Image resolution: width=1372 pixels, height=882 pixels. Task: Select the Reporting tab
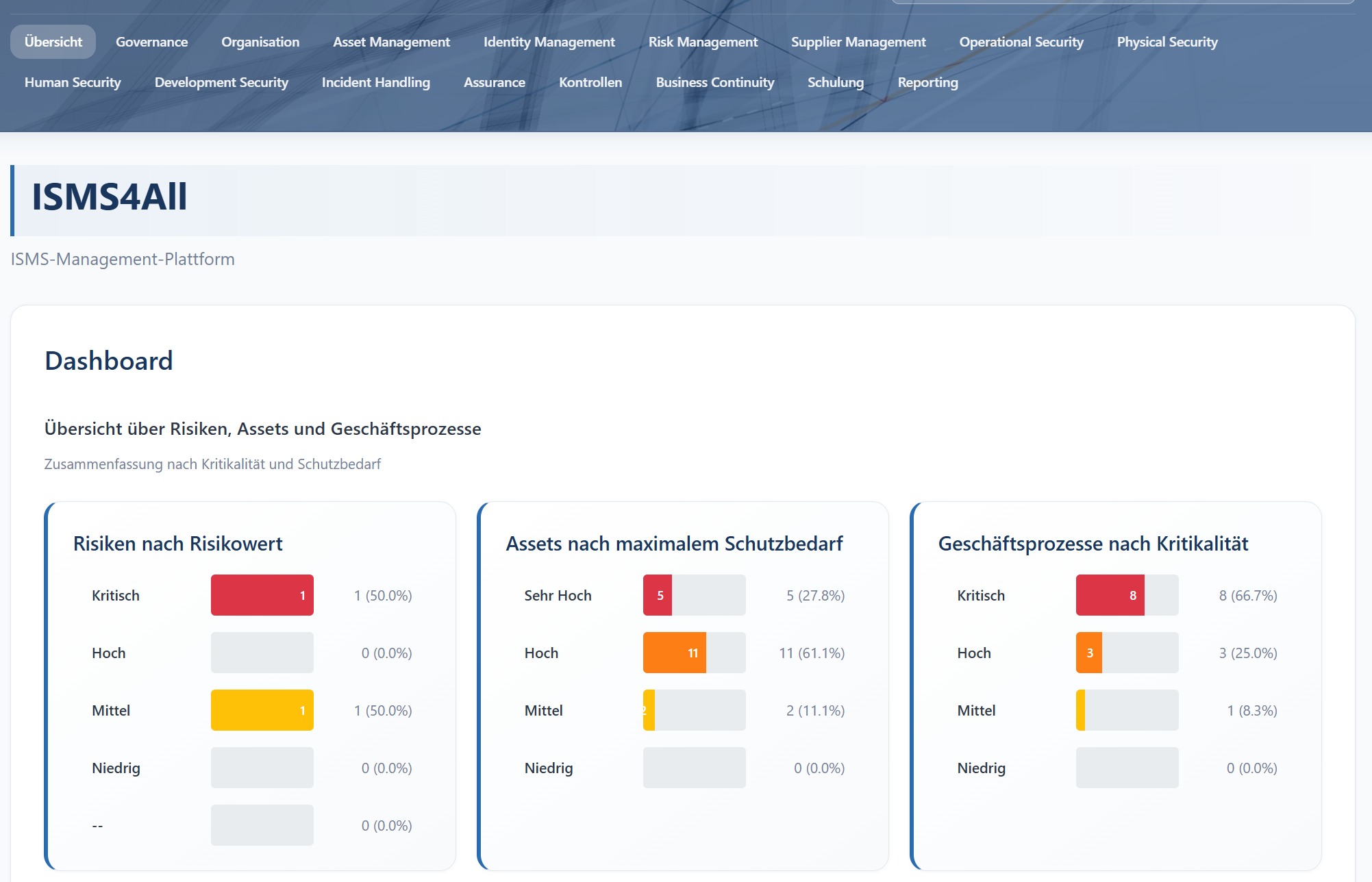point(927,82)
